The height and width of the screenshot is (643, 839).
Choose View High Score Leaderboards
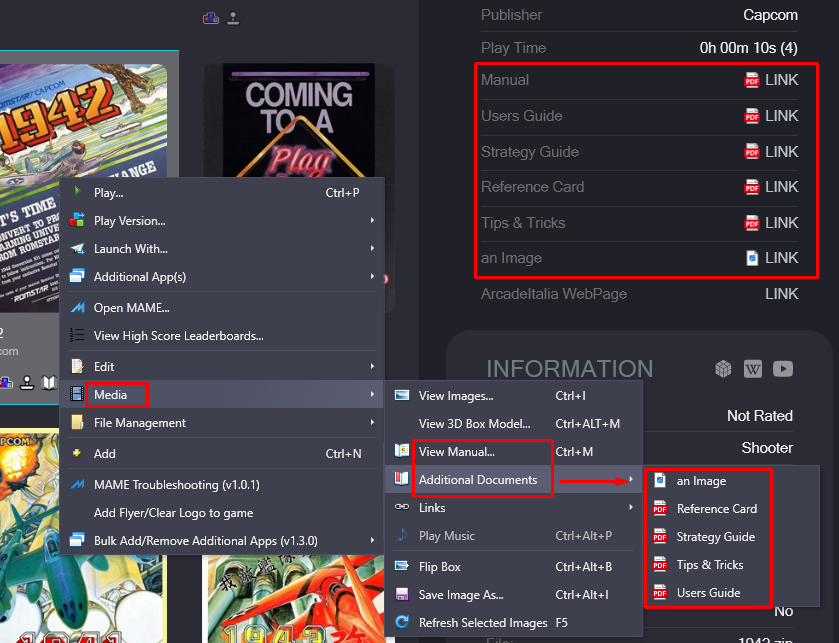pos(179,336)
